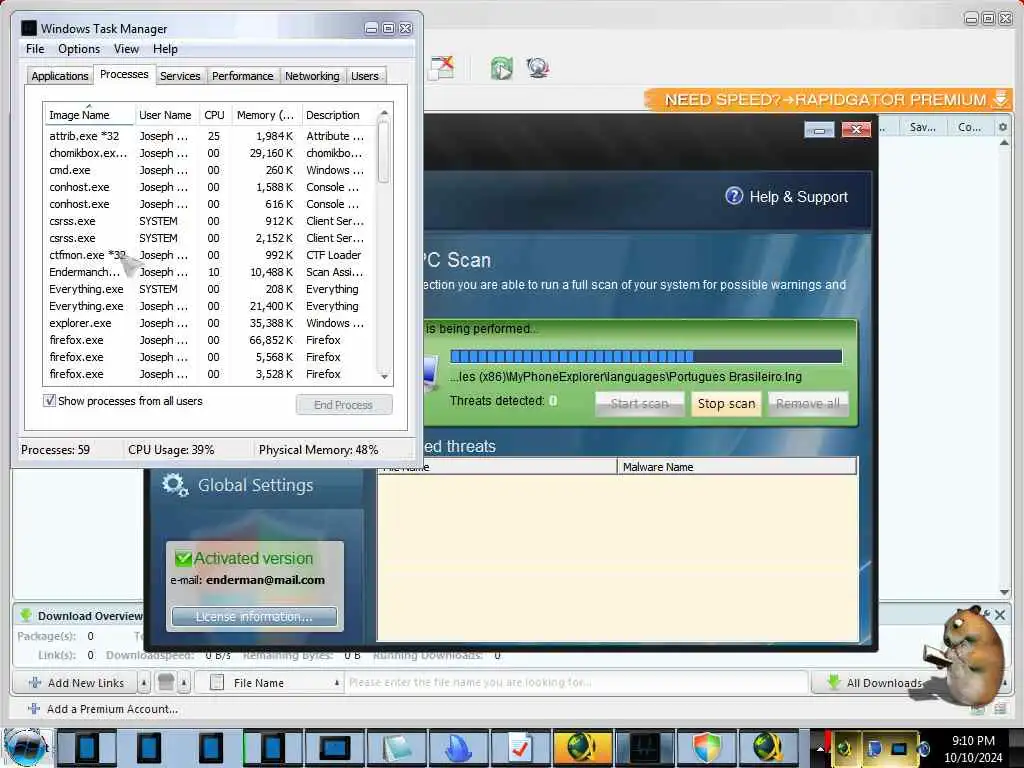Click the Task Manager vertical scrollbar thumb
The height and width of the screenshot is (768, 1024).
pos(384,153)
